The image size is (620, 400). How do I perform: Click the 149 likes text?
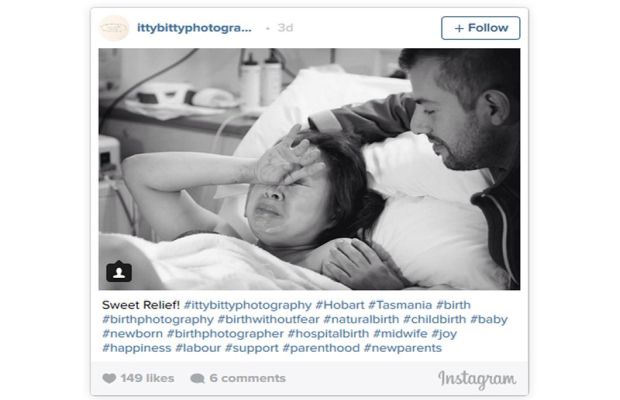coord(147,378)
